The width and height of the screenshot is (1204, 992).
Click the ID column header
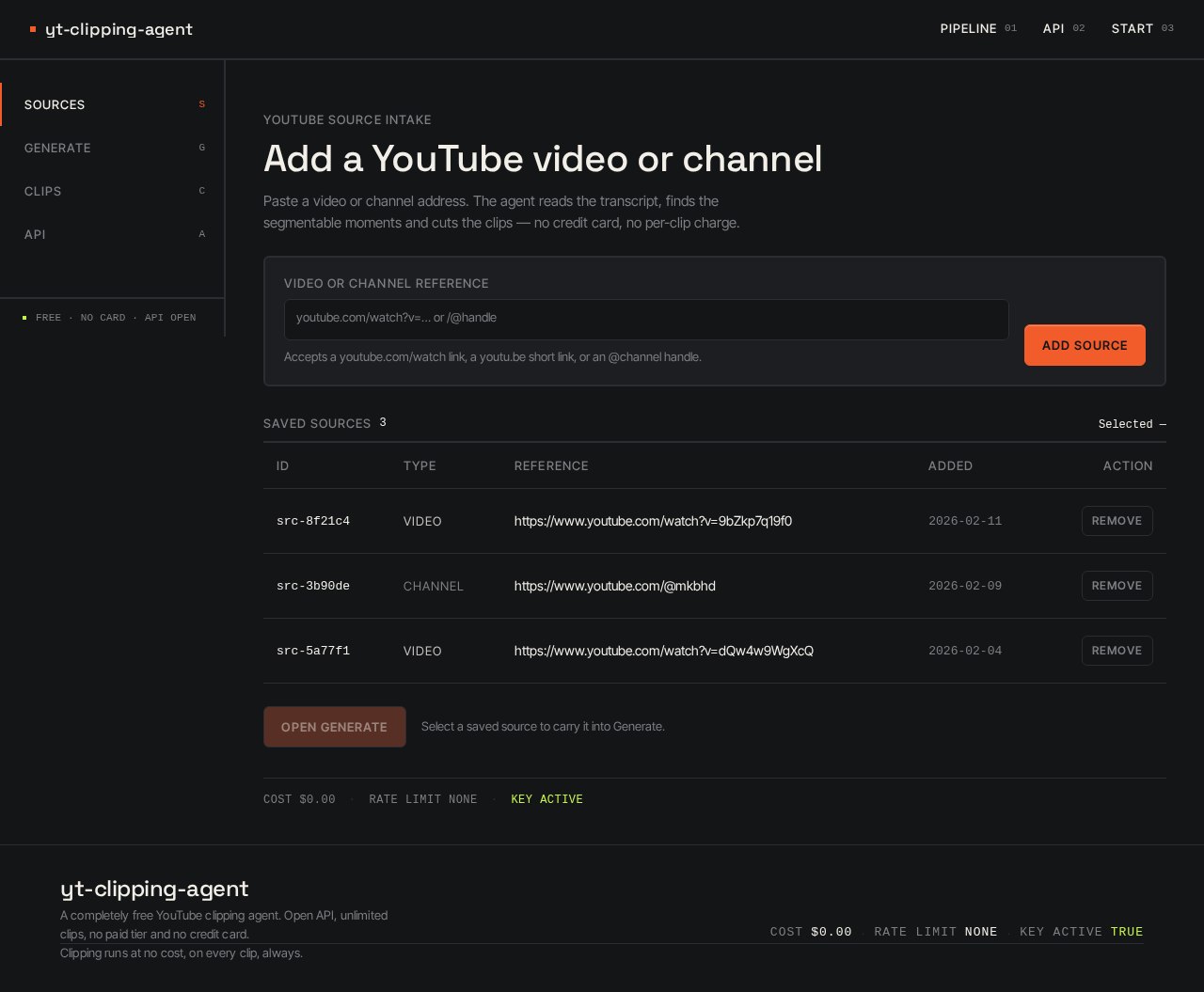(x=283, y=465)
